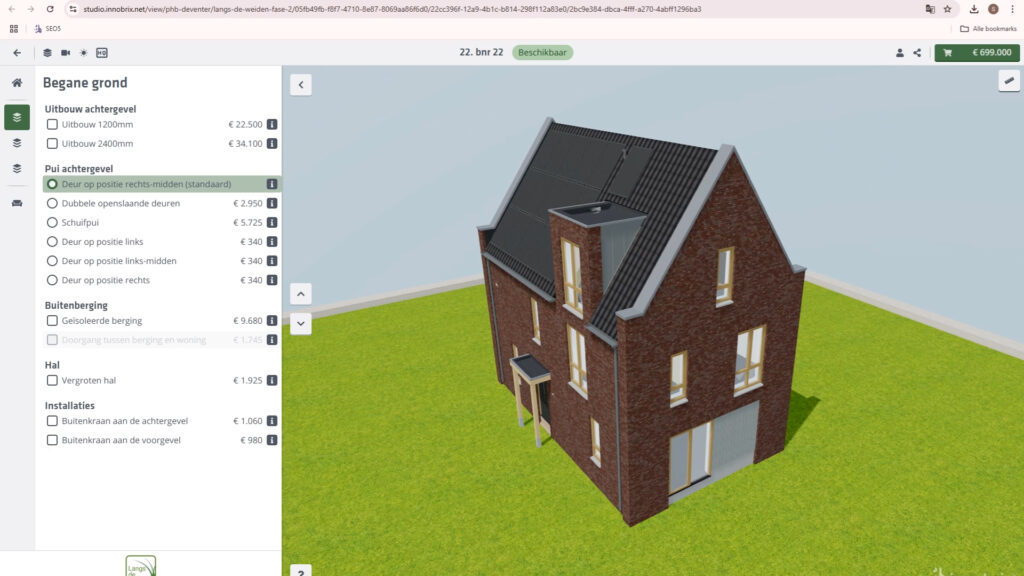This screenshot has height=576, width=1024.
Task: Click info icon next to Schuifpui
Action: click(271, 223)
